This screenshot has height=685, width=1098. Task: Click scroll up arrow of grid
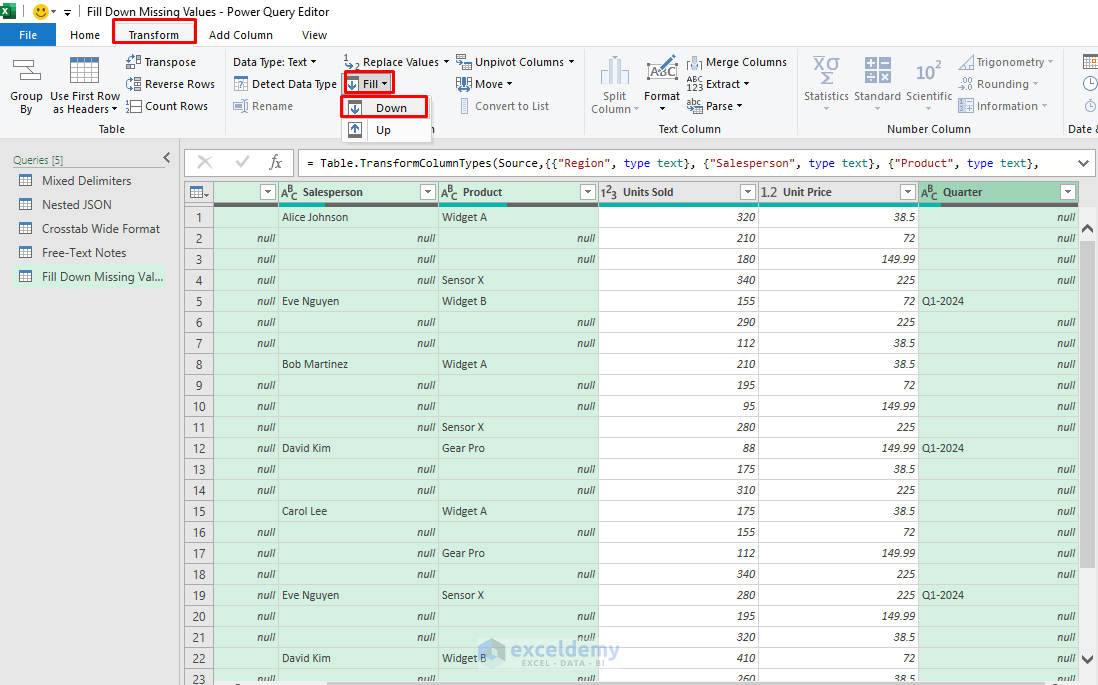click(x=1087, y=229)
